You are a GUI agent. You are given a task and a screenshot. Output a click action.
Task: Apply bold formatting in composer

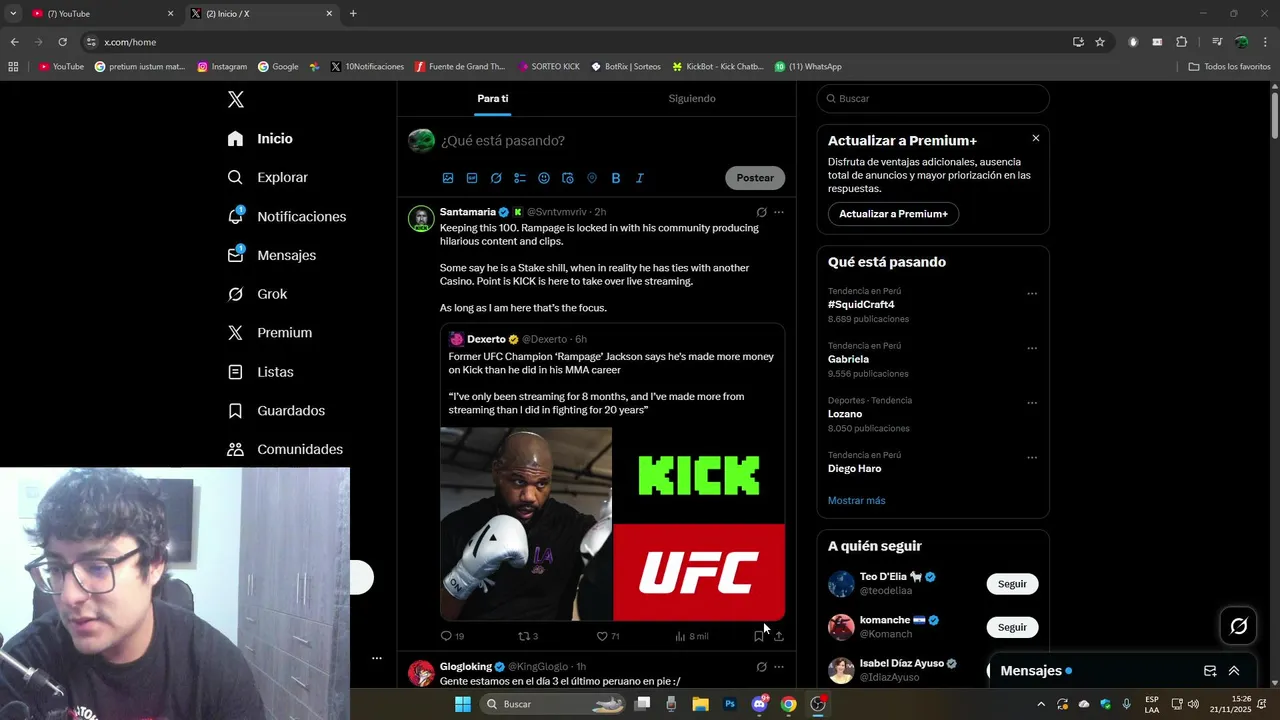click(x=616, y=178)
